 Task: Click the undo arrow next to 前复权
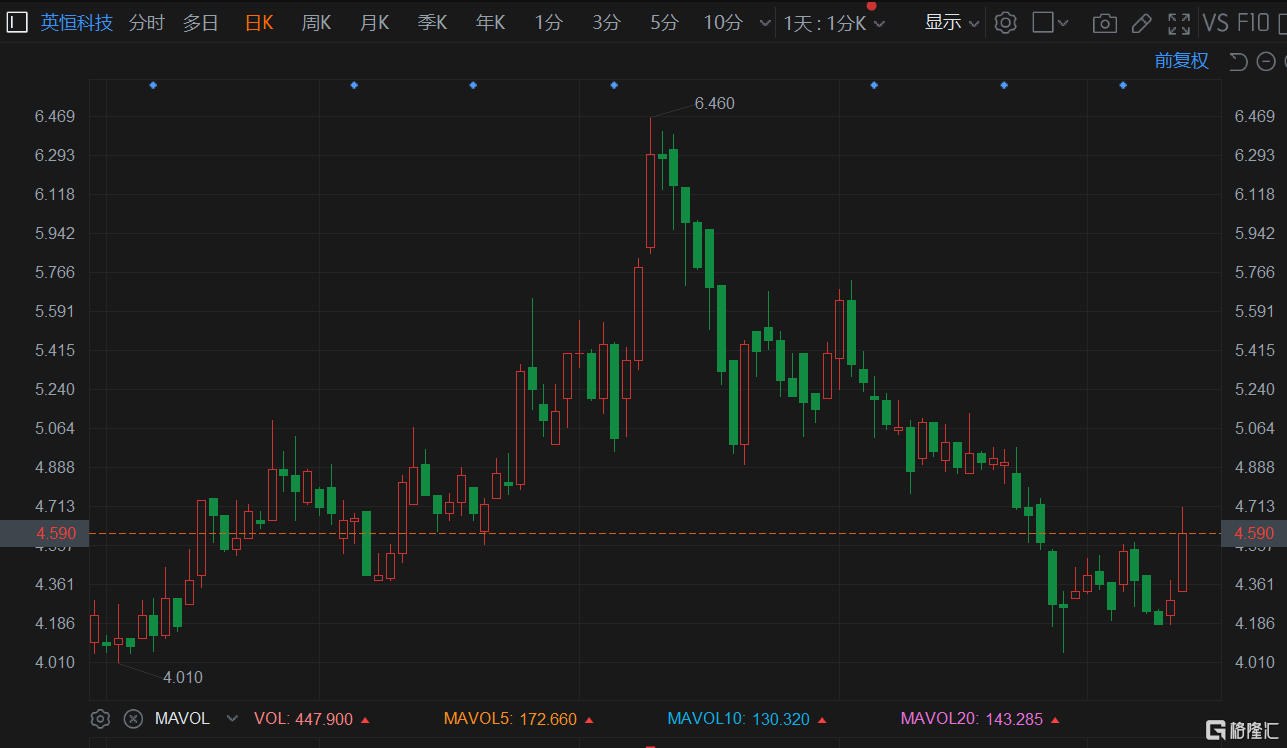[1238, 62]
